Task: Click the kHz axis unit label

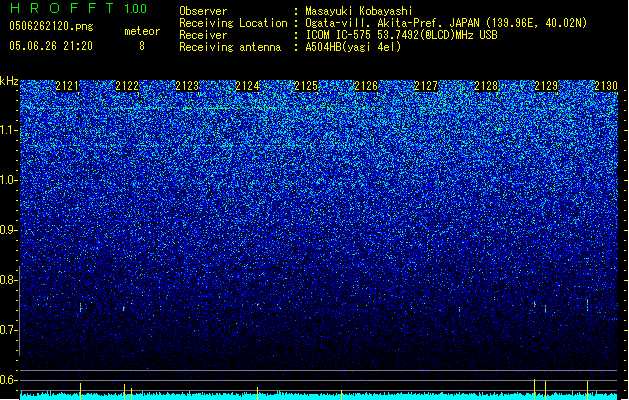Action: coord(9,81)
